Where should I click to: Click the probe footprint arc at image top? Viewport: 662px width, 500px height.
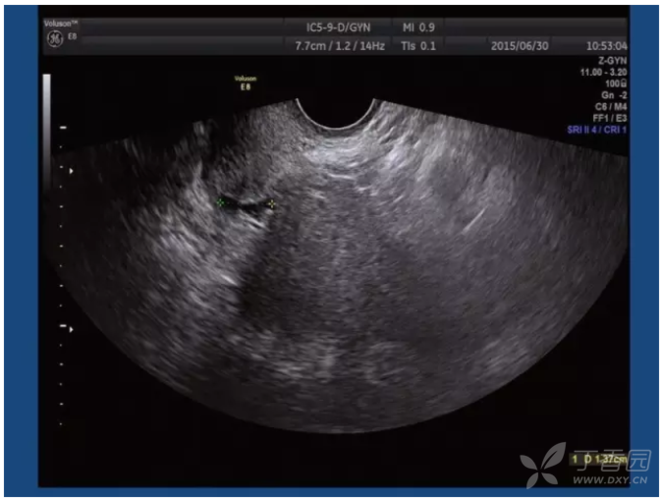pos(336,113)
